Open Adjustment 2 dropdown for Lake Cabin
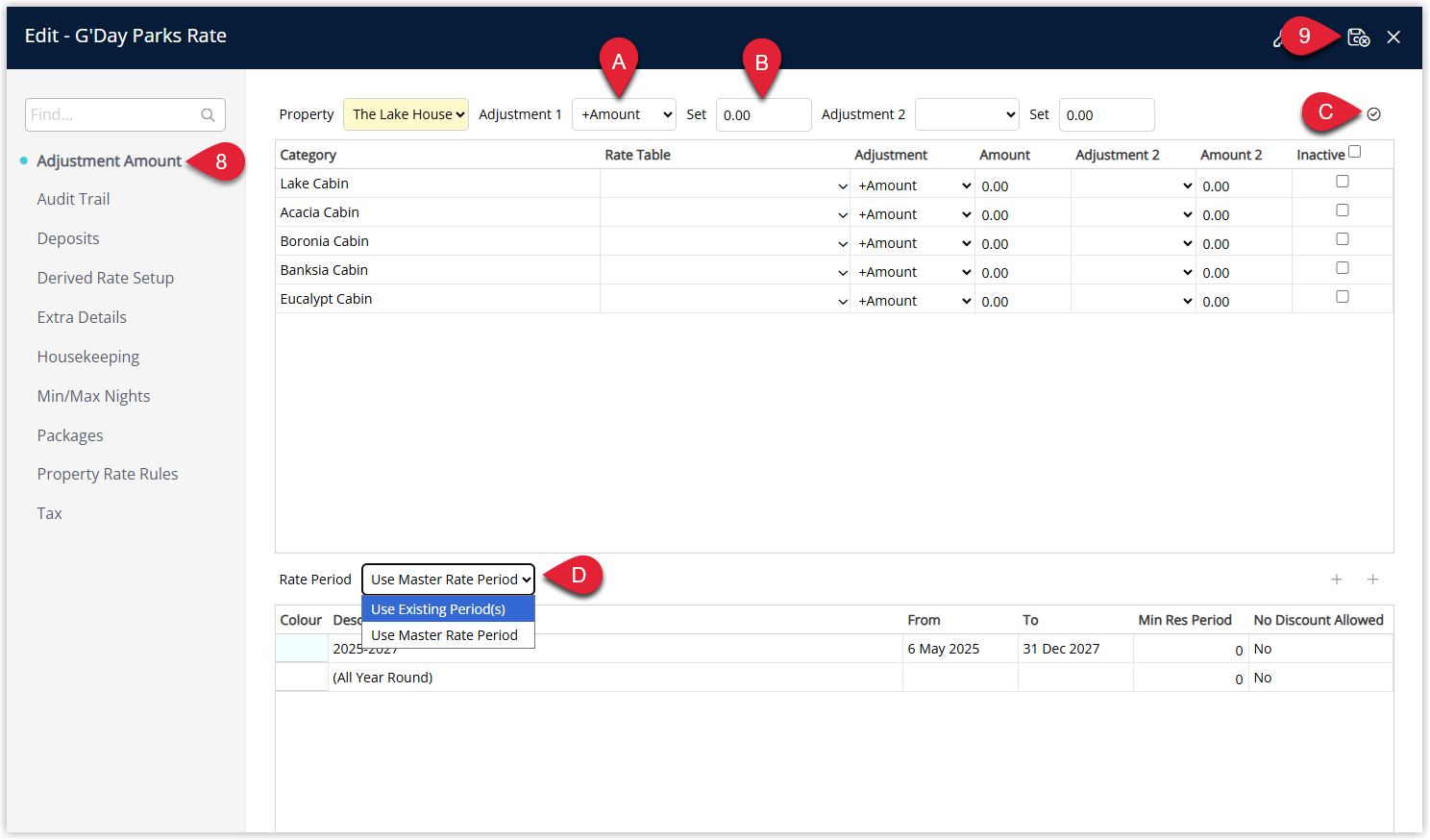The width and height of the screenshot is (1430, 840). (x=1134, y=185)
